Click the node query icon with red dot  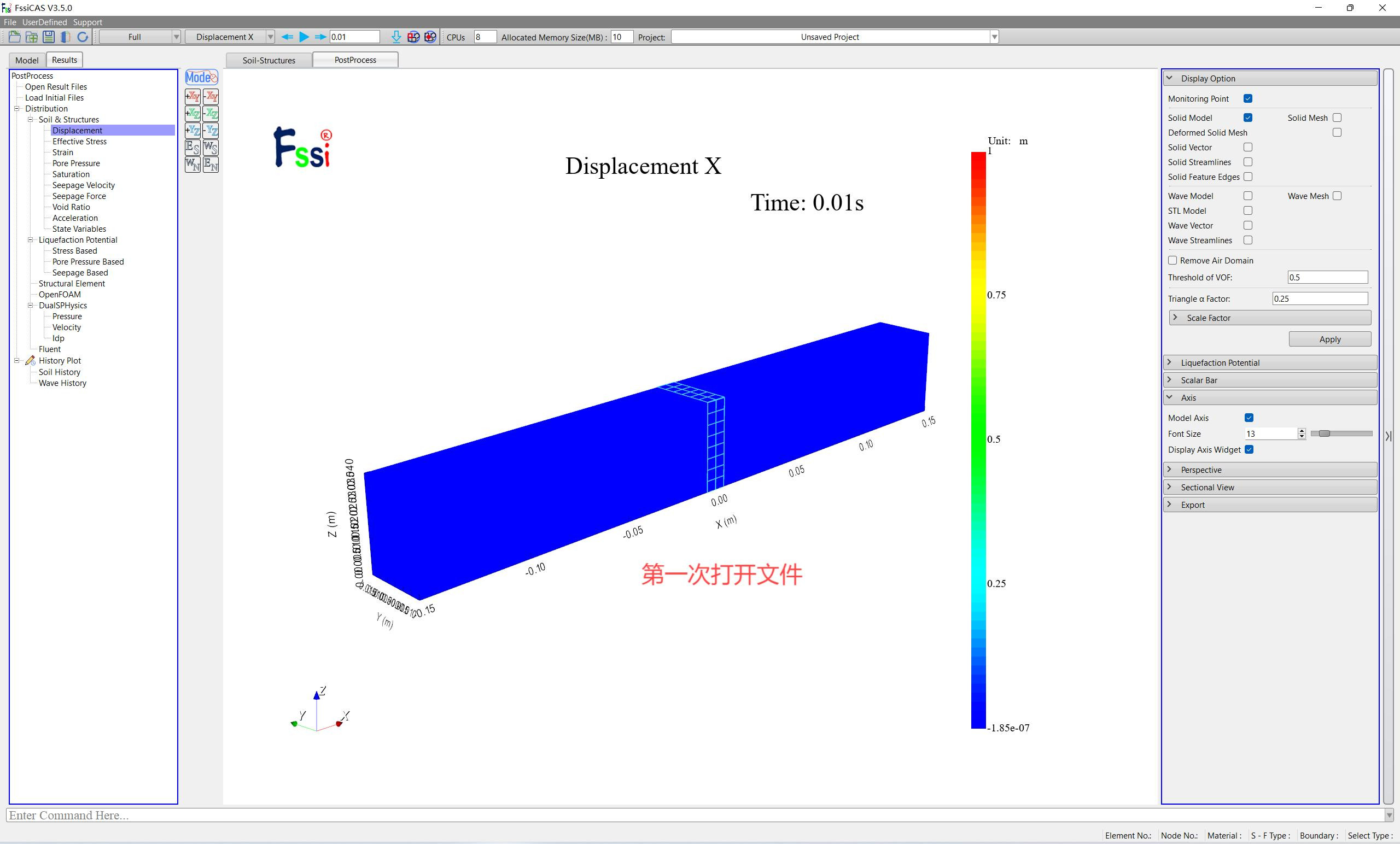[x=430, y=37]
